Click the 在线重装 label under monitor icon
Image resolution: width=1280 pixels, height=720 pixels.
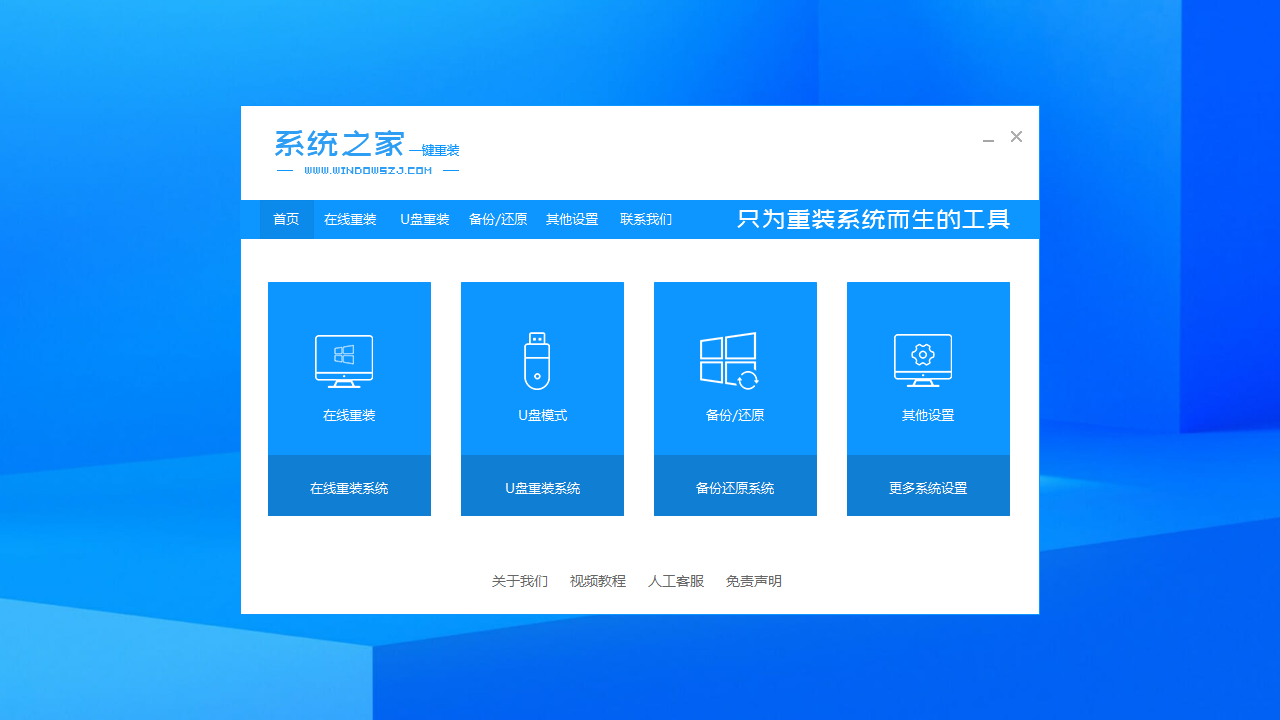coord(349,415)
